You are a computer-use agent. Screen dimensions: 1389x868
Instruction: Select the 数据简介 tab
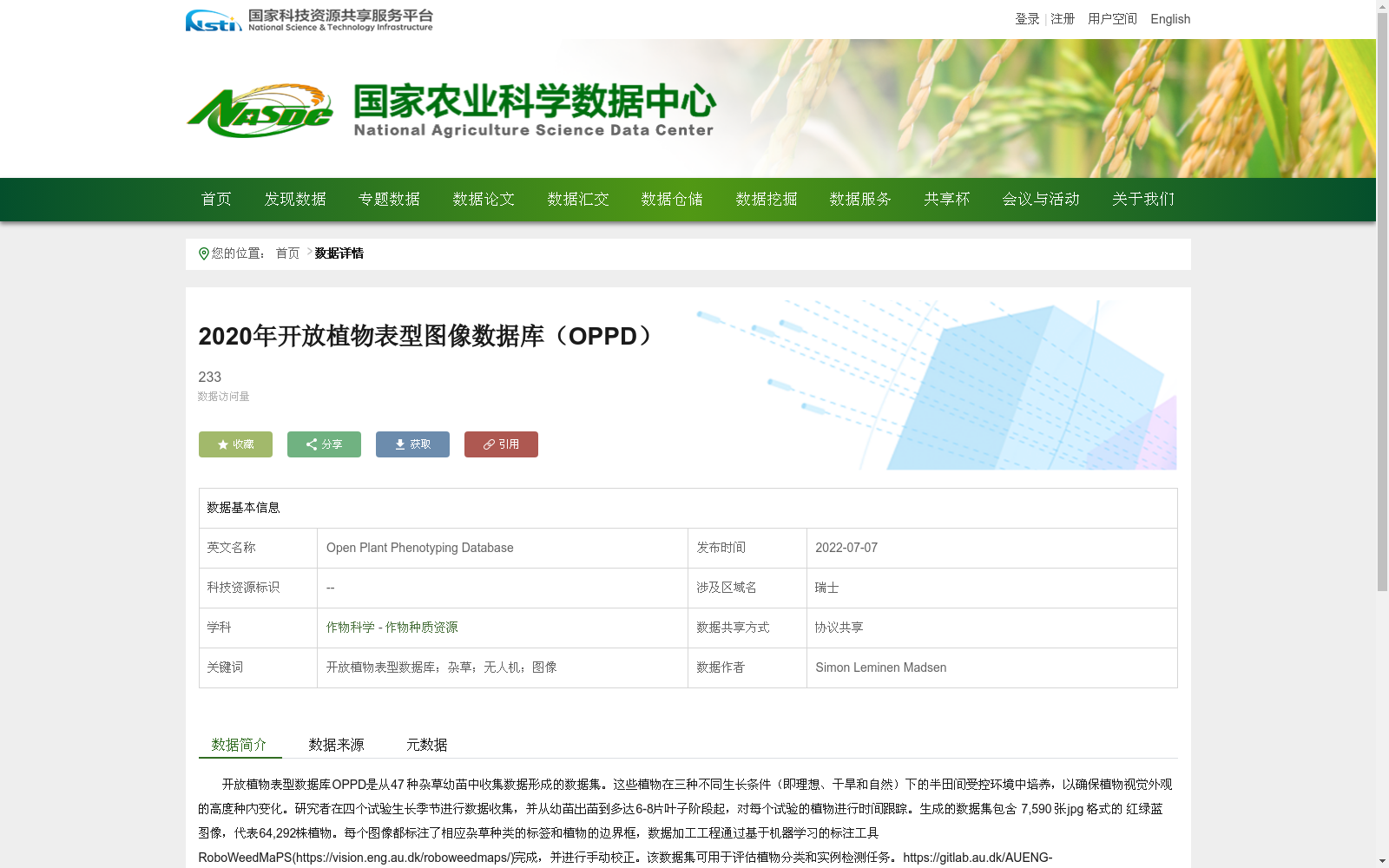pyautogui.click(x=240, y=745)
